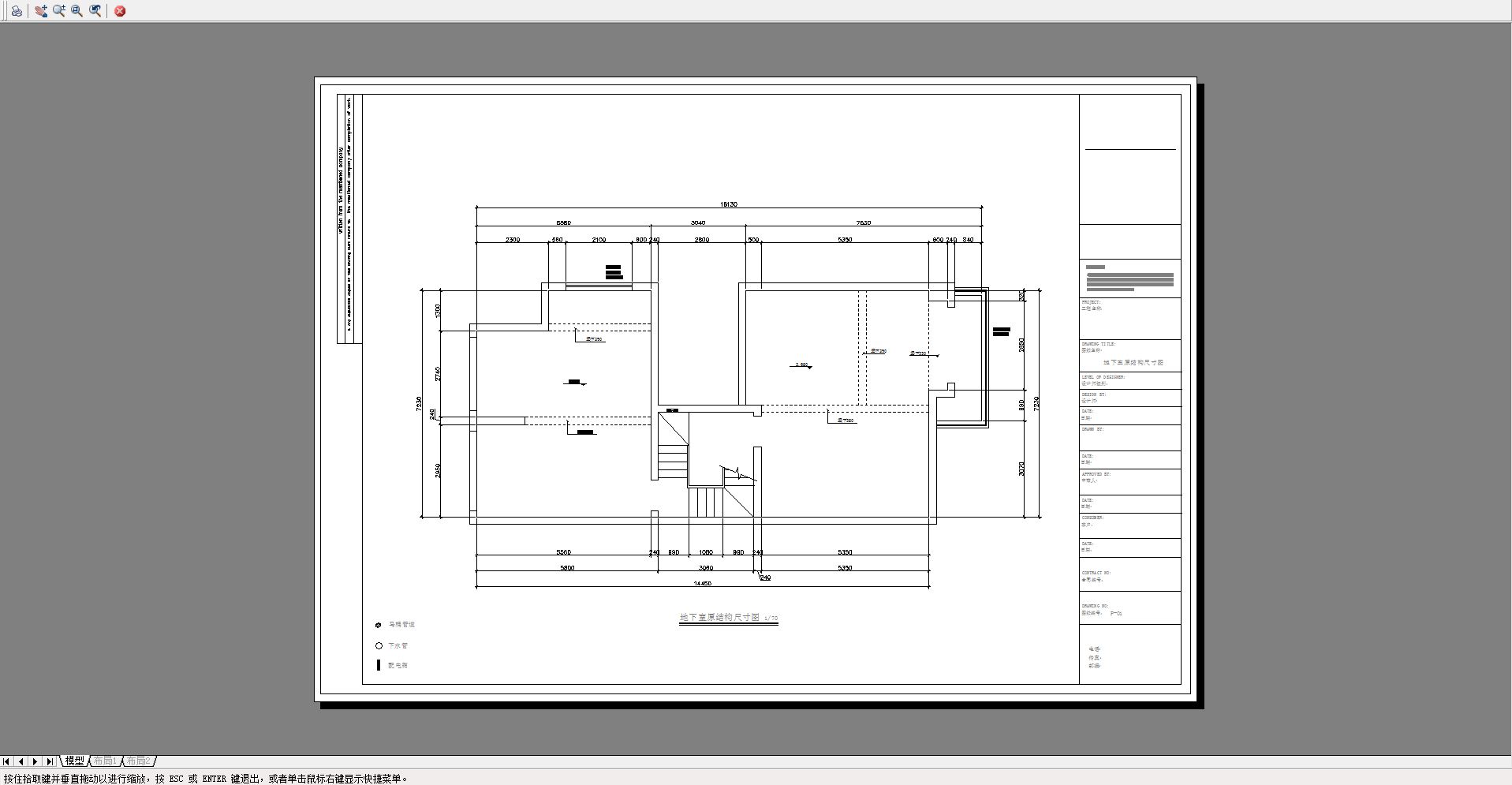Click the toolbar grip handle at far left
Viewport: 1512px width, 785px height.
(x=3, y=11)
